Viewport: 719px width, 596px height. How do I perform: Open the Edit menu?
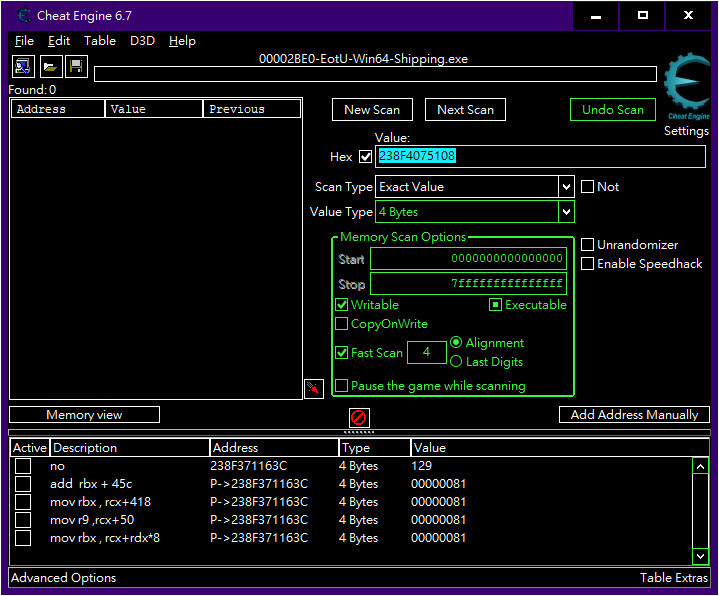[x=59, y=41]
